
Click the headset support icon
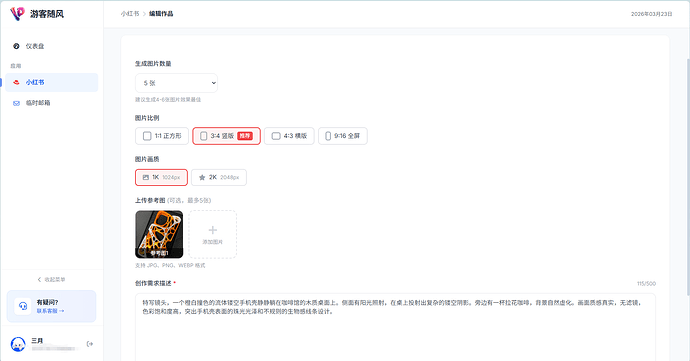pyautogui.click(x=22, y=306)
